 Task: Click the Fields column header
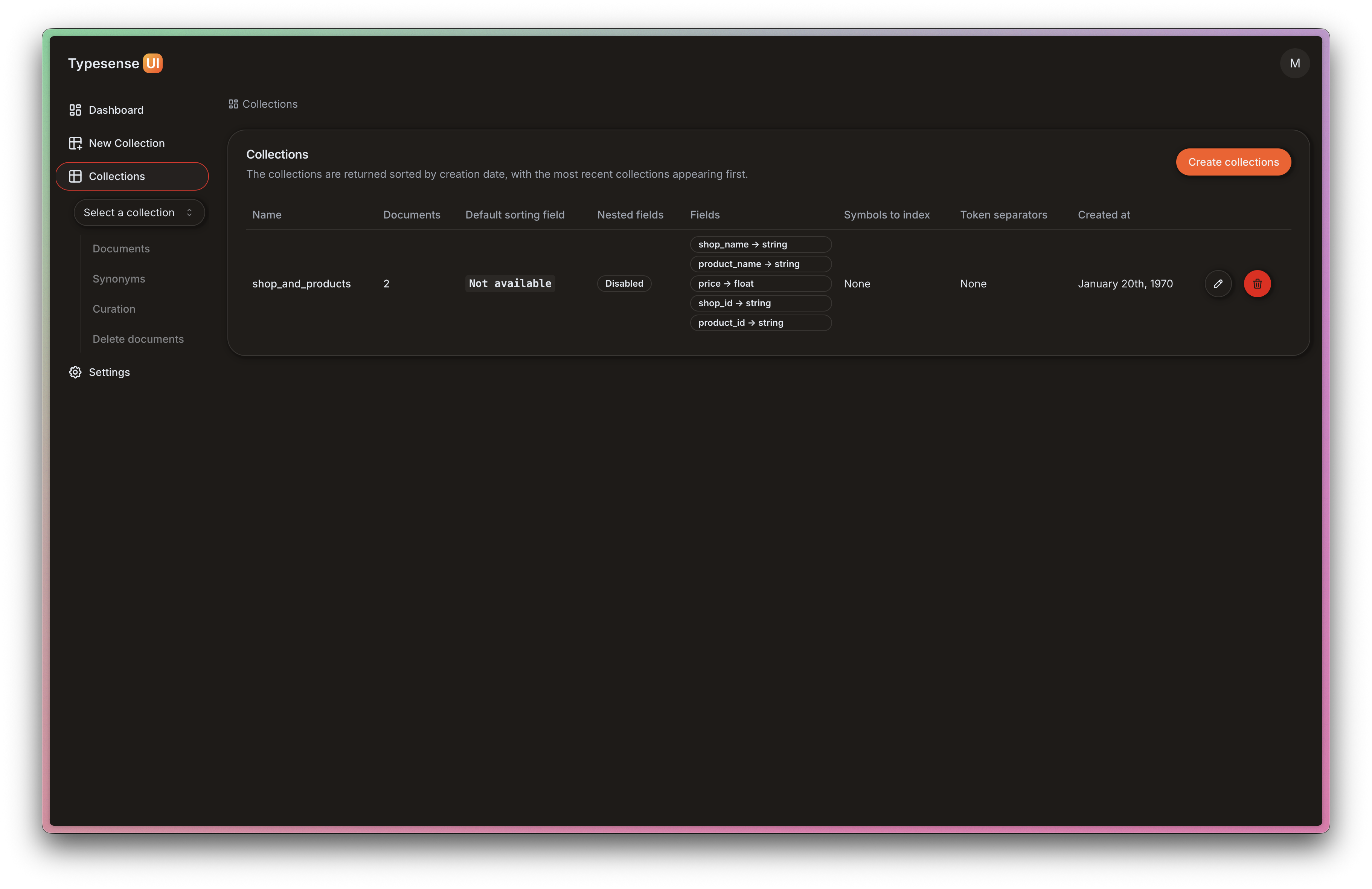click(704, 215)
